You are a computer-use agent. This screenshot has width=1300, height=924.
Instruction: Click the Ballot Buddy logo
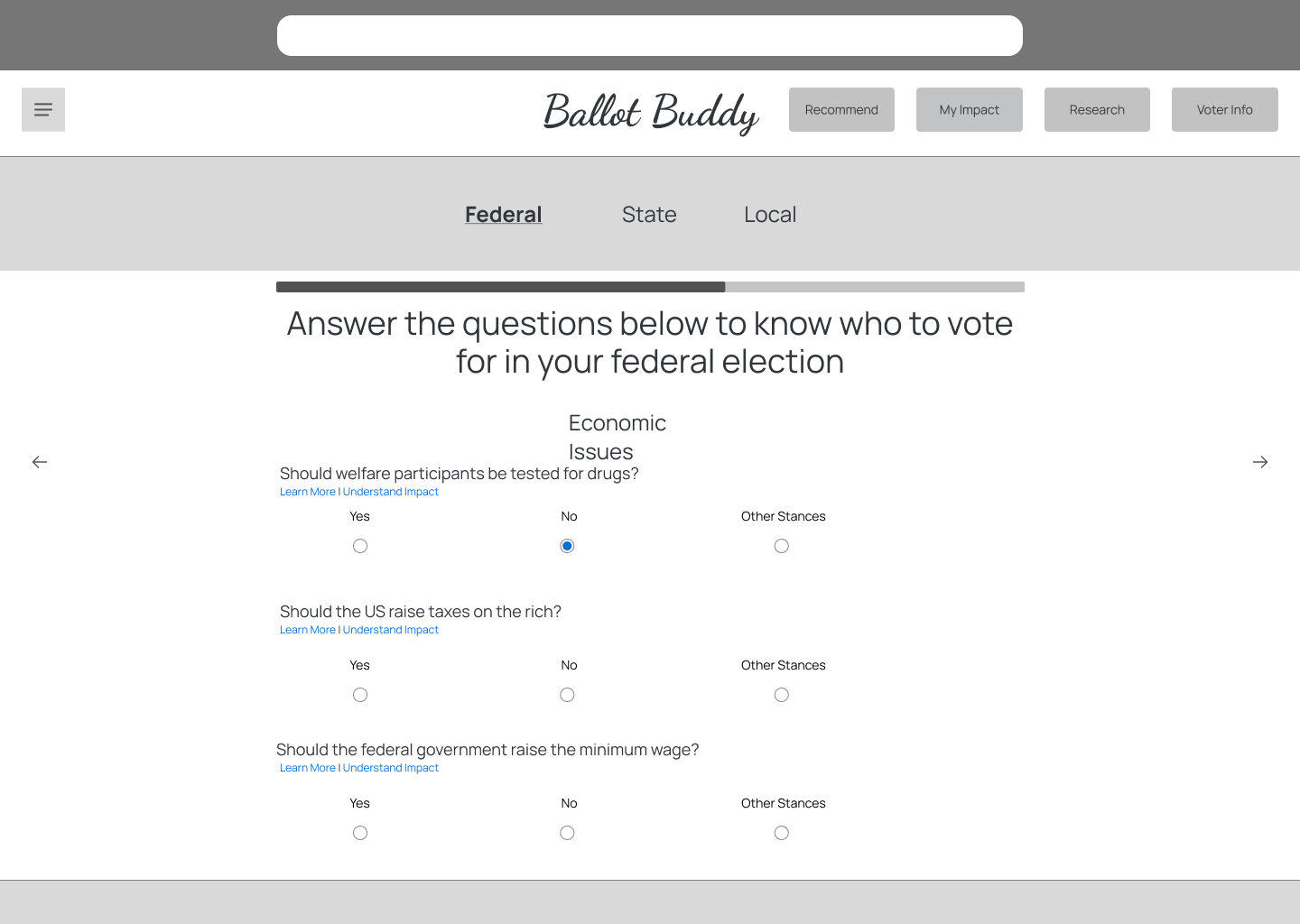pyautogui.click(x=650, y=112)
